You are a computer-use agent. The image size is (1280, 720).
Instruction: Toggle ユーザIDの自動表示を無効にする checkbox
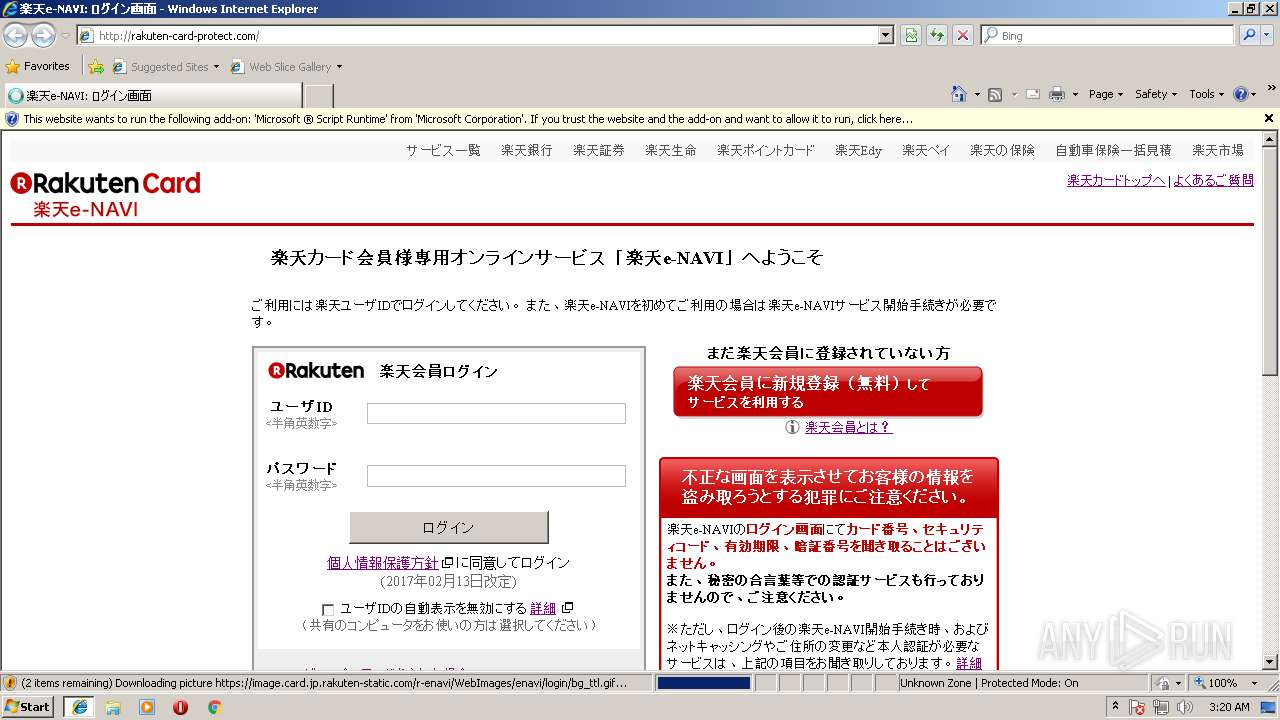coord(328,609)
